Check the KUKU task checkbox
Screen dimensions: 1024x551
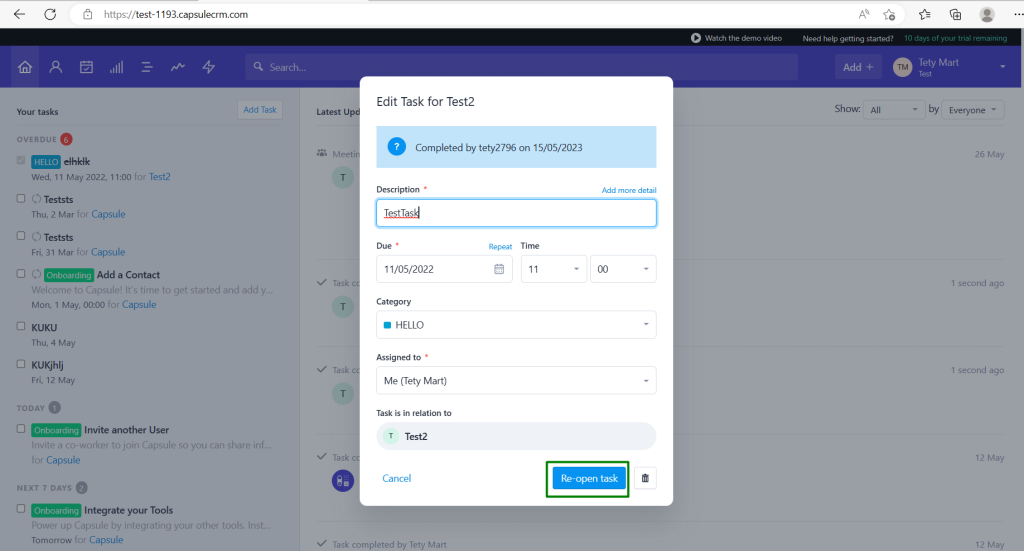click(21, 326)
